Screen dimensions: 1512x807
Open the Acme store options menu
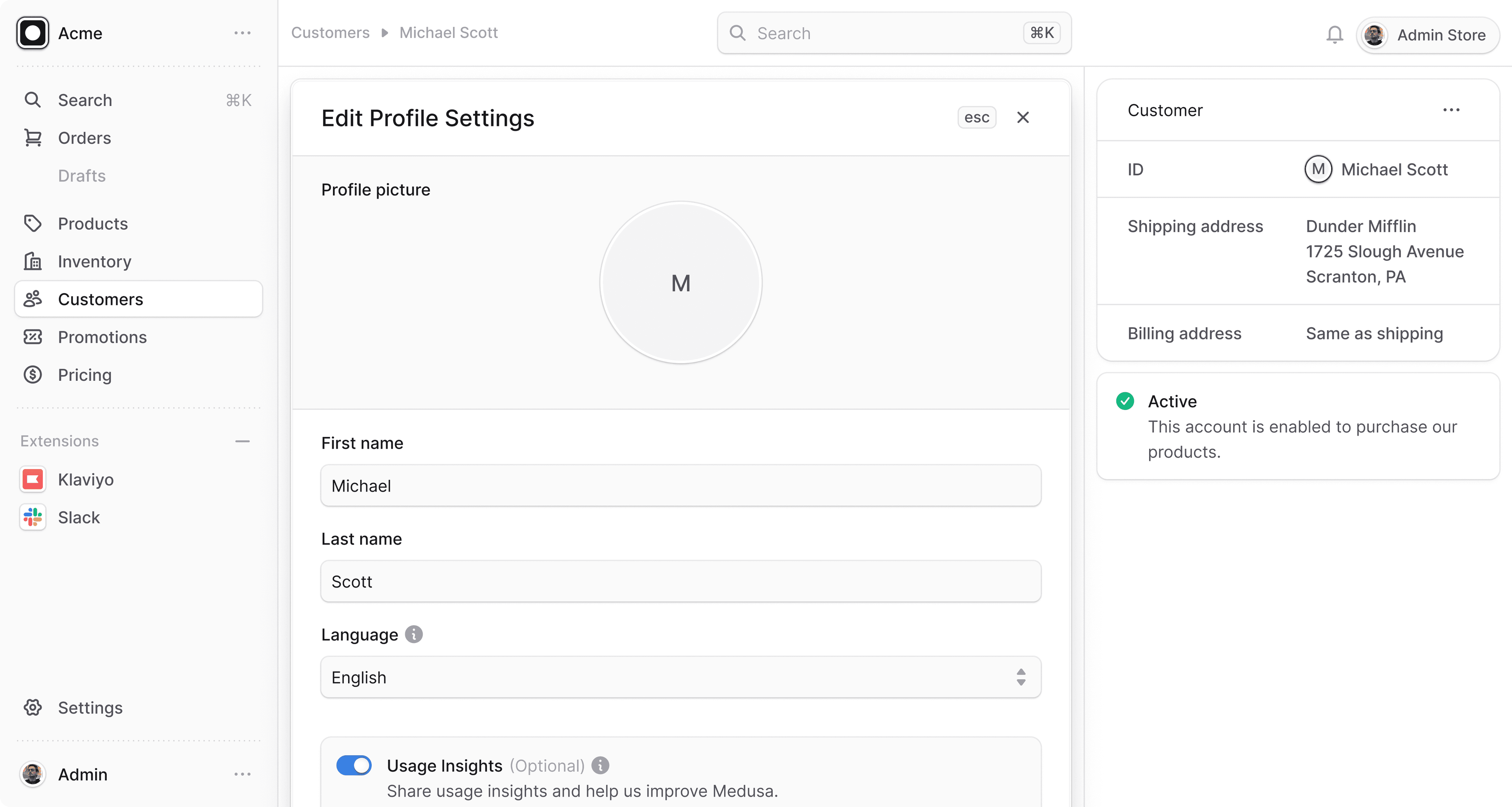point(243,34)
